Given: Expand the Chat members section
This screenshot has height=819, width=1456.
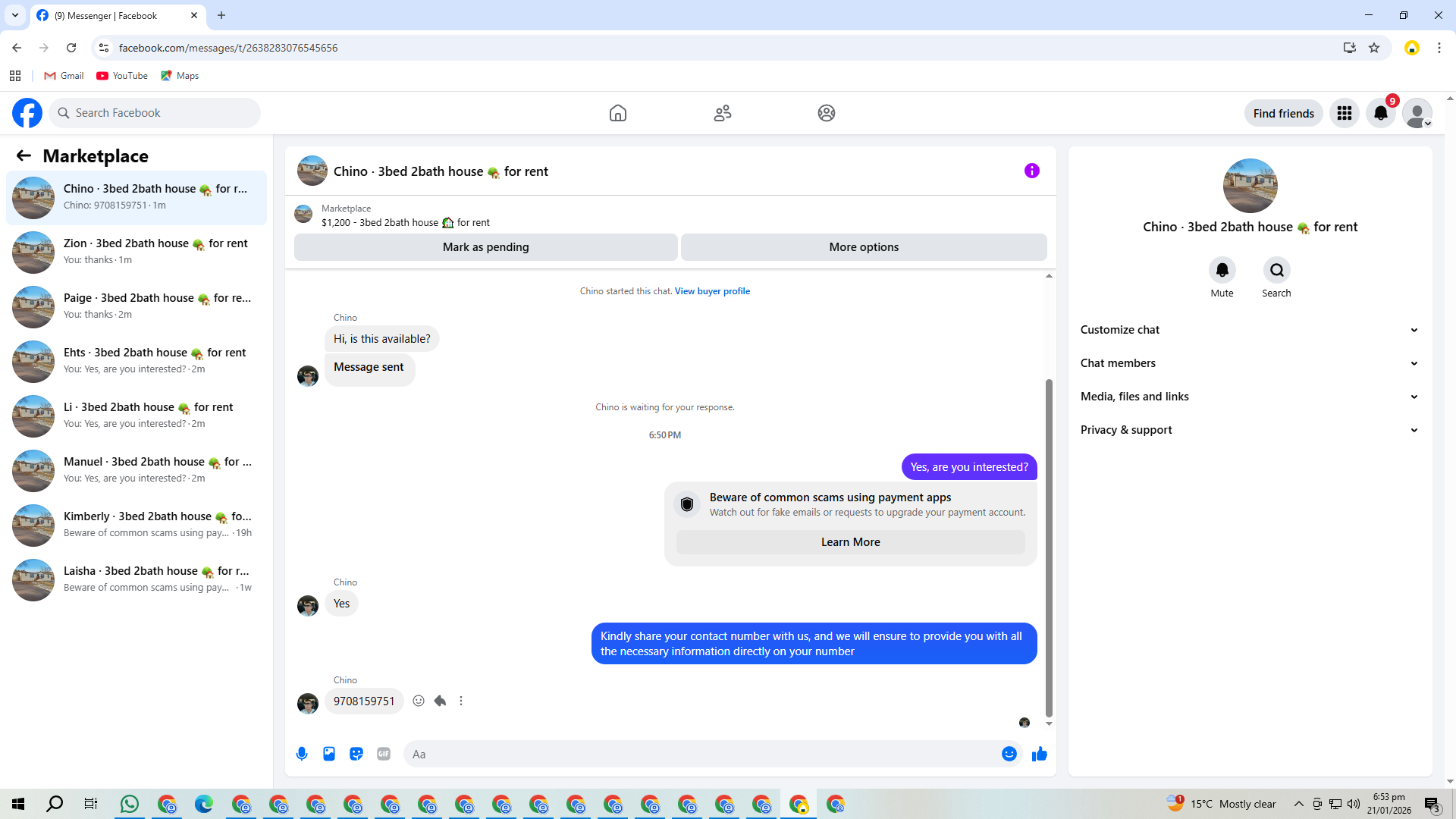Looking at the screenshot, I should click(1249, 363).
